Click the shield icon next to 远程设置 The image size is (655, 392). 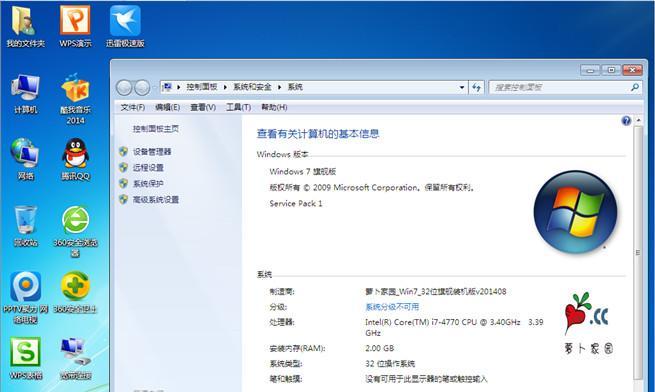(123, 167)
